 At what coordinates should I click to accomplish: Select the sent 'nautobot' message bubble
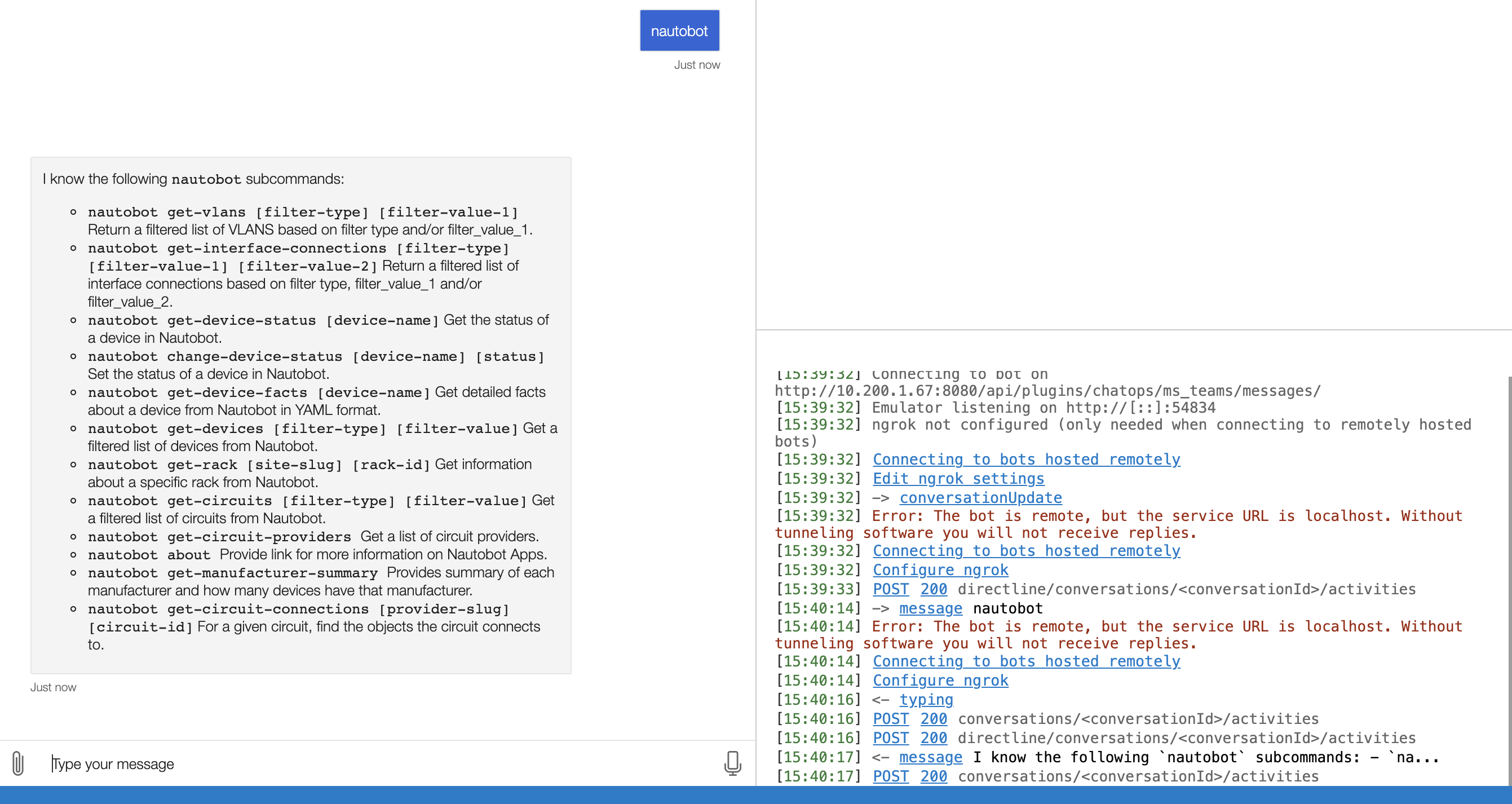click(x=679, y=30)
